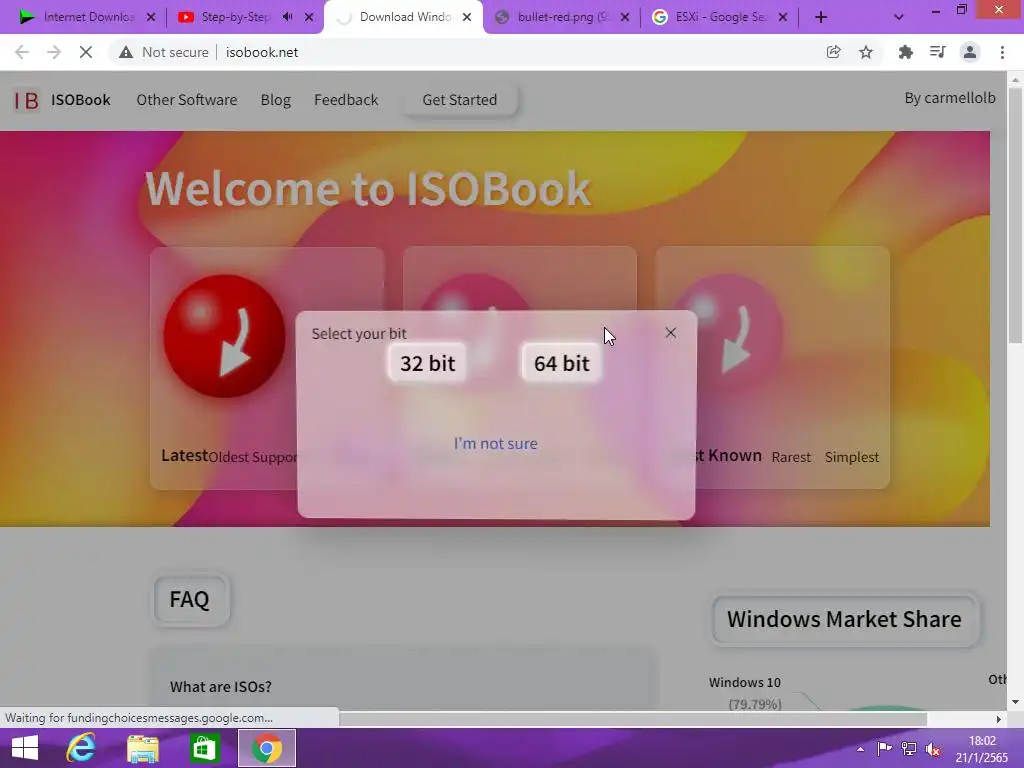Open the Chrome profile icon

pyautogui.click(x=970, y=52)
